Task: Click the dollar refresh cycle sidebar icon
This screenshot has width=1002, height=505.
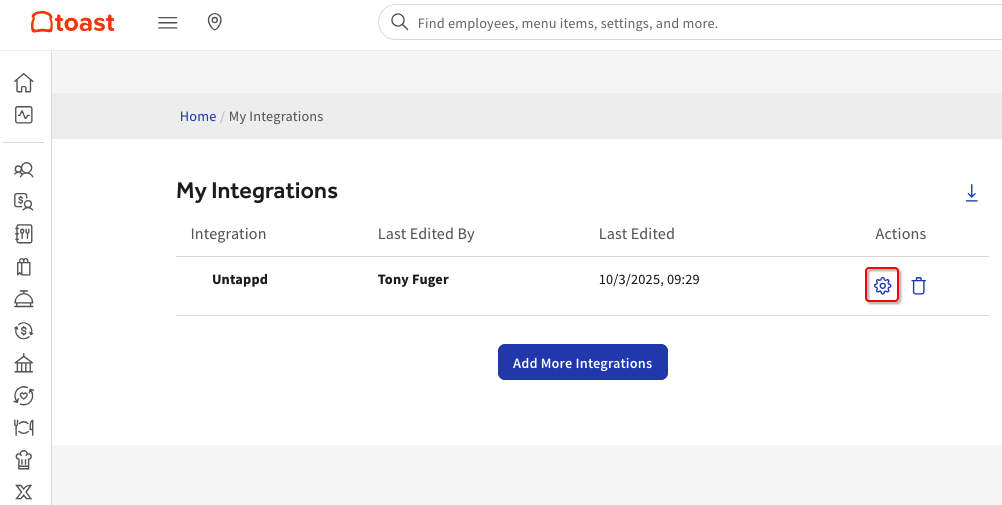Action: click(x=24, y=331)
